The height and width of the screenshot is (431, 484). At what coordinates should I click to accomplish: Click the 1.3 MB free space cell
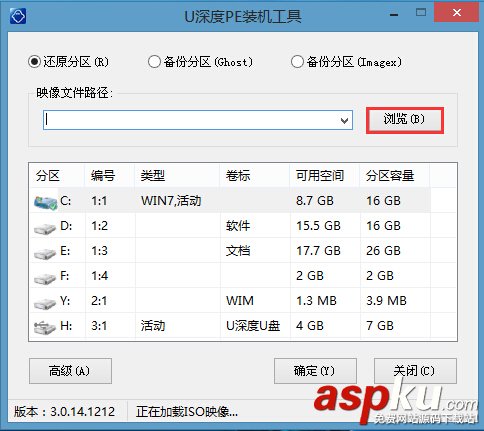point(316,301)
